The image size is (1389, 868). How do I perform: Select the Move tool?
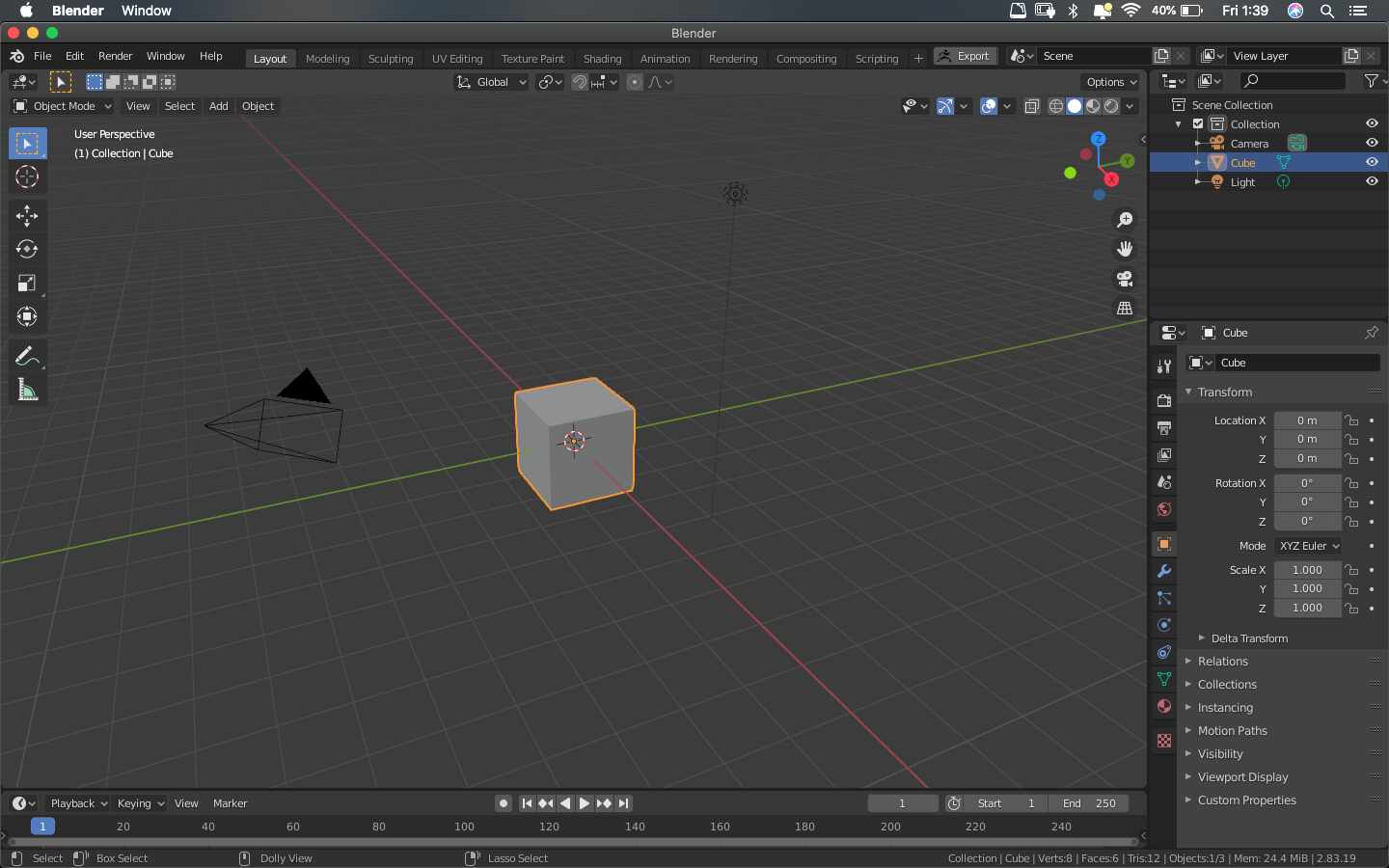[x=27, y=215]
